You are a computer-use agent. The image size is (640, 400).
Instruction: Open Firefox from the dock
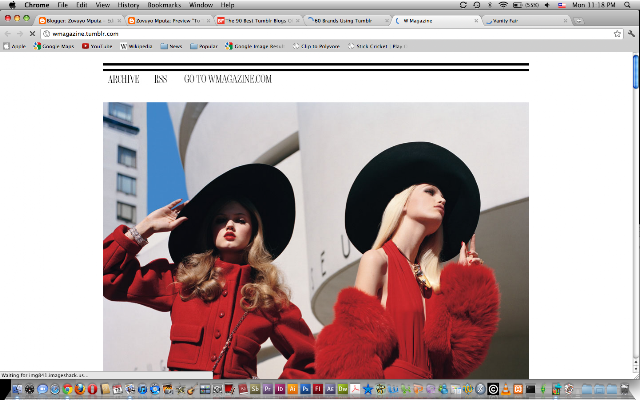(x=80, y=389)
